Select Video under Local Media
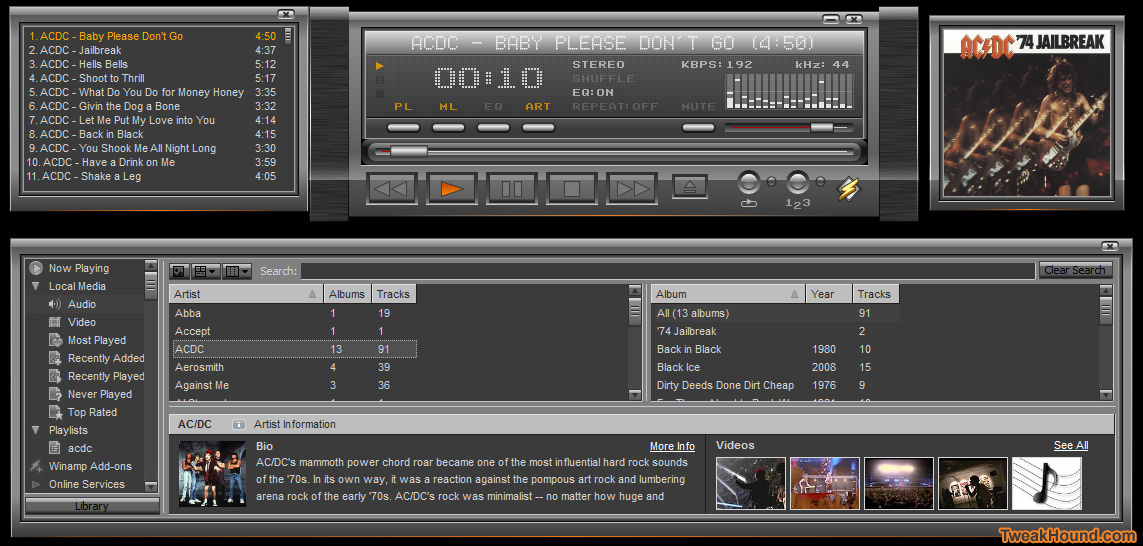 point(82,322)
